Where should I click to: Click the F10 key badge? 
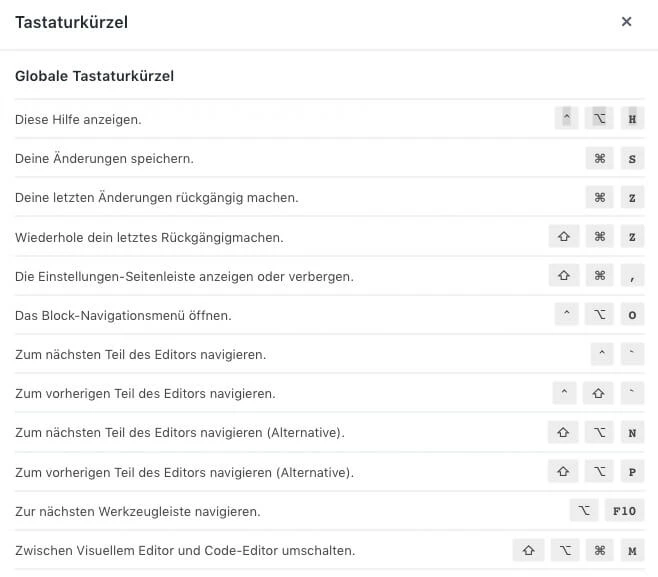pyautogui.click(x=624, y=511)
